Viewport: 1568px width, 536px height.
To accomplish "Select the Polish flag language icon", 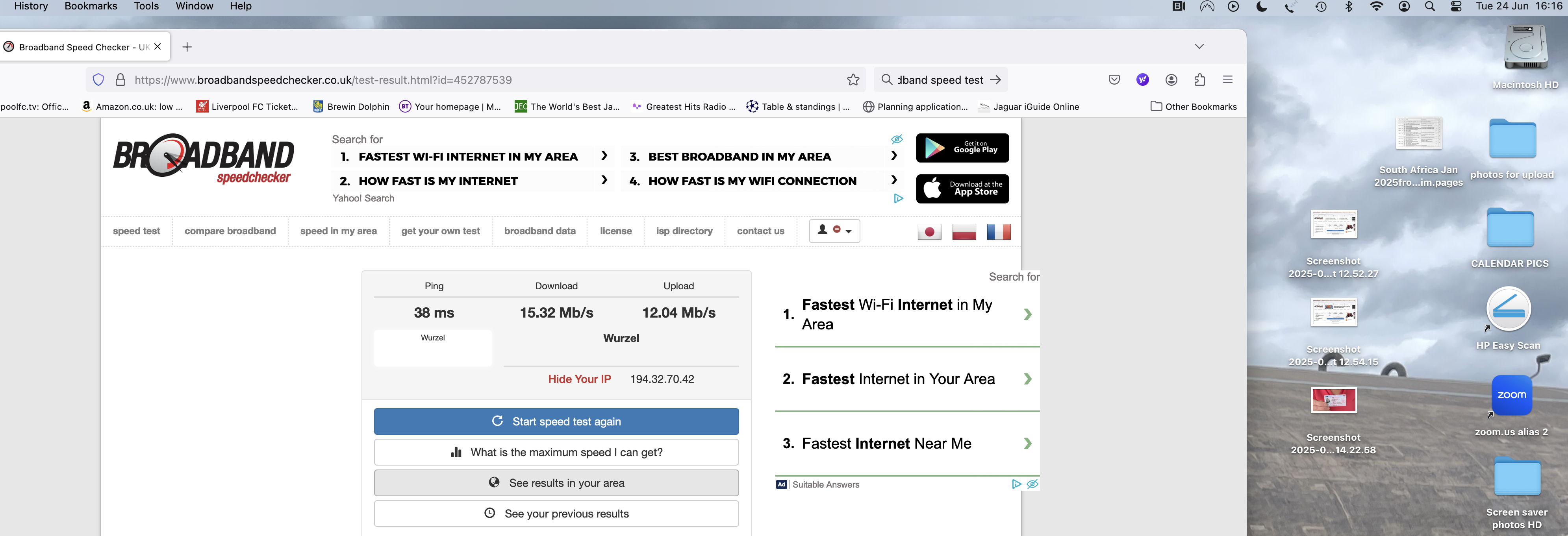I will [964, 232].
